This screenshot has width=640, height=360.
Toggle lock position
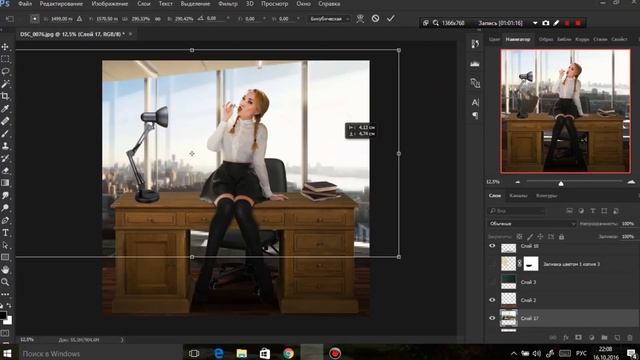coord(540,237)
